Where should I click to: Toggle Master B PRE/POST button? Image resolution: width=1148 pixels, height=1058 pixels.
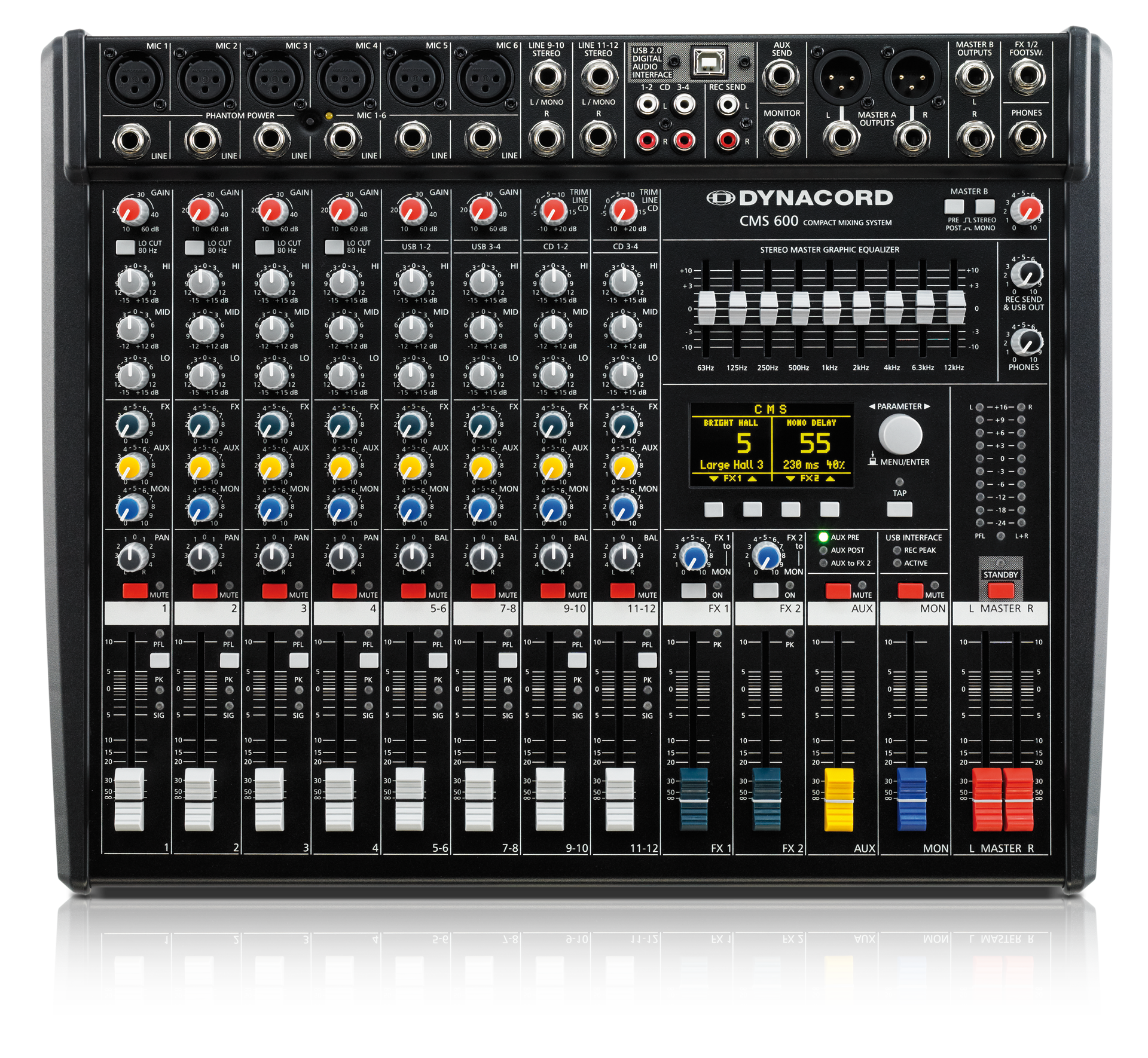pos(954,207)
